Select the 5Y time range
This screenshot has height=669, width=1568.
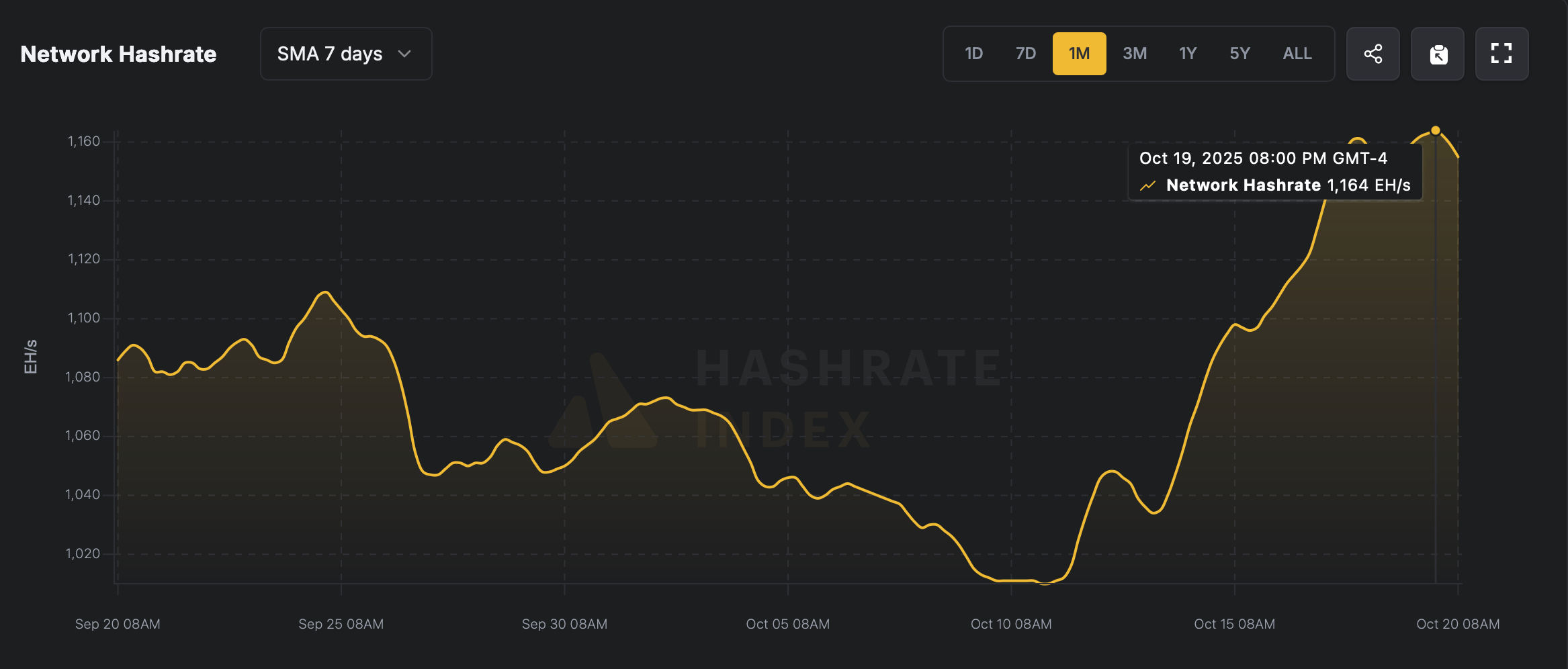point(1239,53)
